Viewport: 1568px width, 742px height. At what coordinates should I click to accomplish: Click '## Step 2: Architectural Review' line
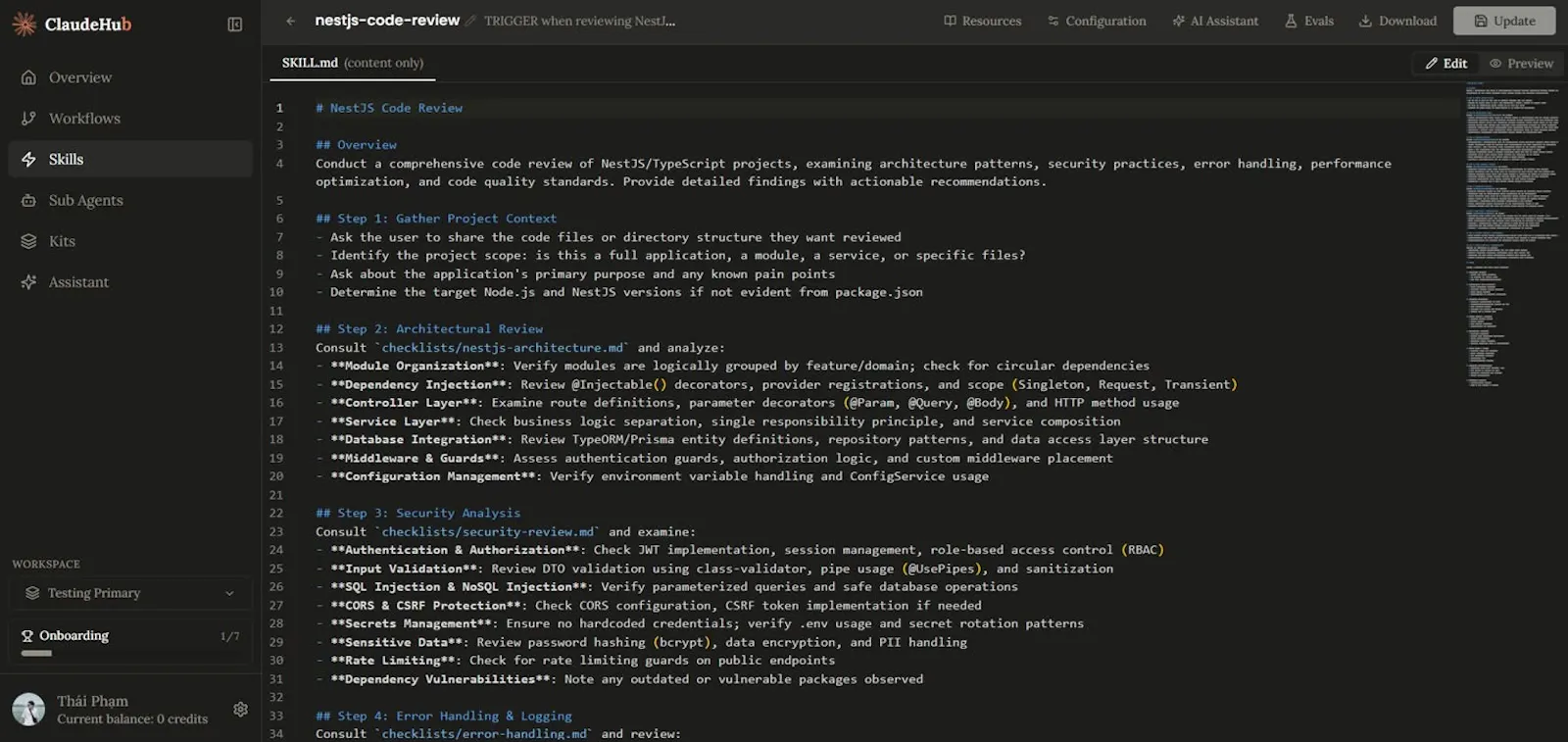point(429,329)
